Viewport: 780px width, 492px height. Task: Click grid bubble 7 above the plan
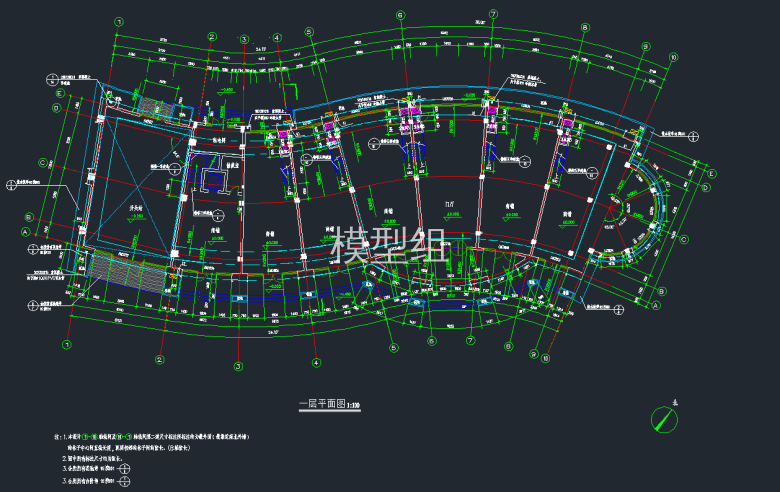click(x=493, y=14)
